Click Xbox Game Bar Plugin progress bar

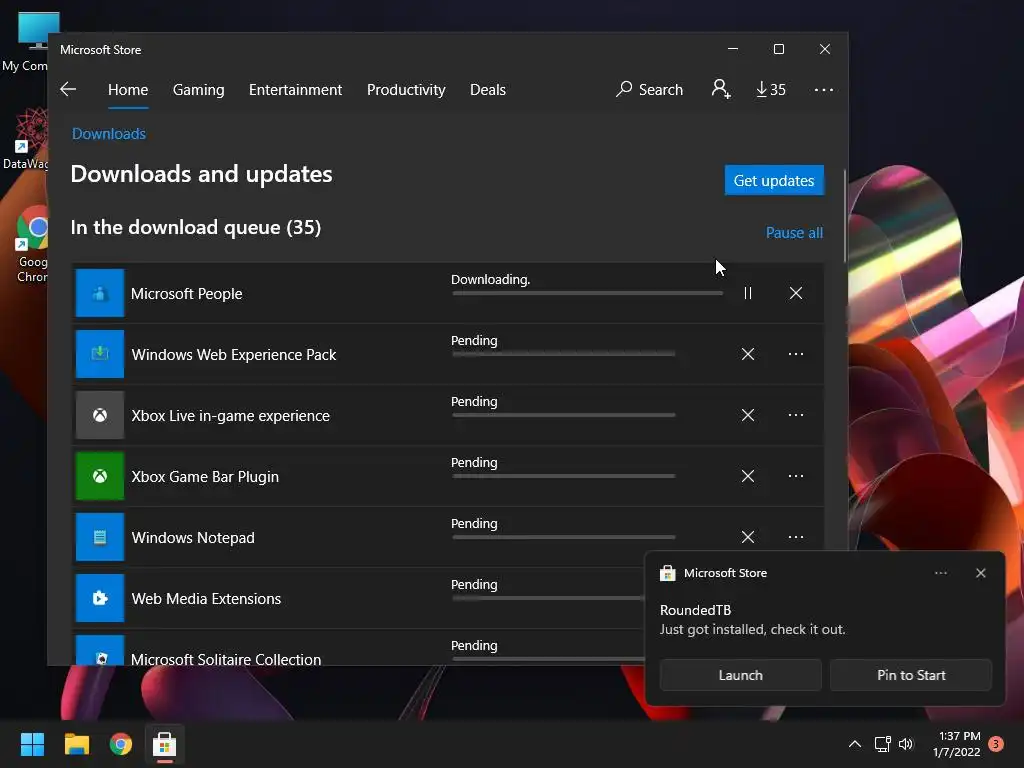[x=564, y=476]
